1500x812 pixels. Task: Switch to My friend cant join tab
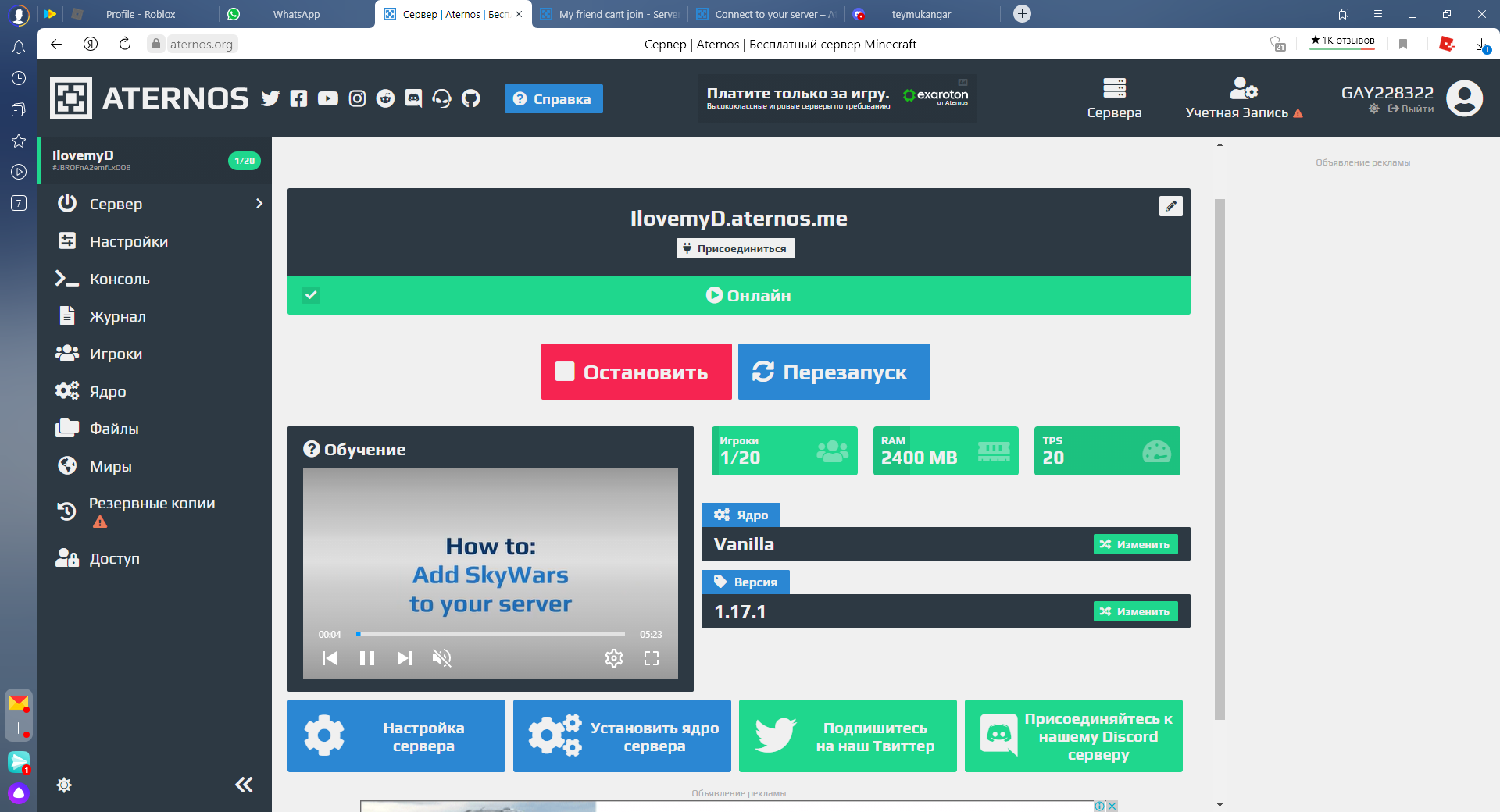tap(610, 14)
